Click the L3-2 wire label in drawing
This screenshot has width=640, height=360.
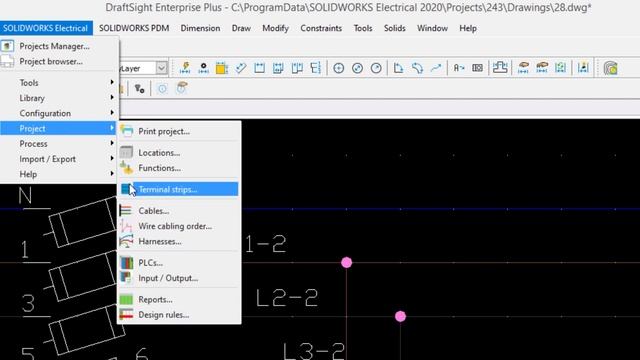pyautogui.click(x=314, y=351)
